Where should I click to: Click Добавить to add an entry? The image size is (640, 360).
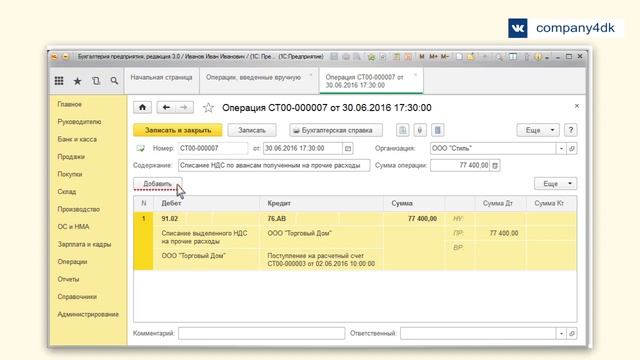(158, 184)
